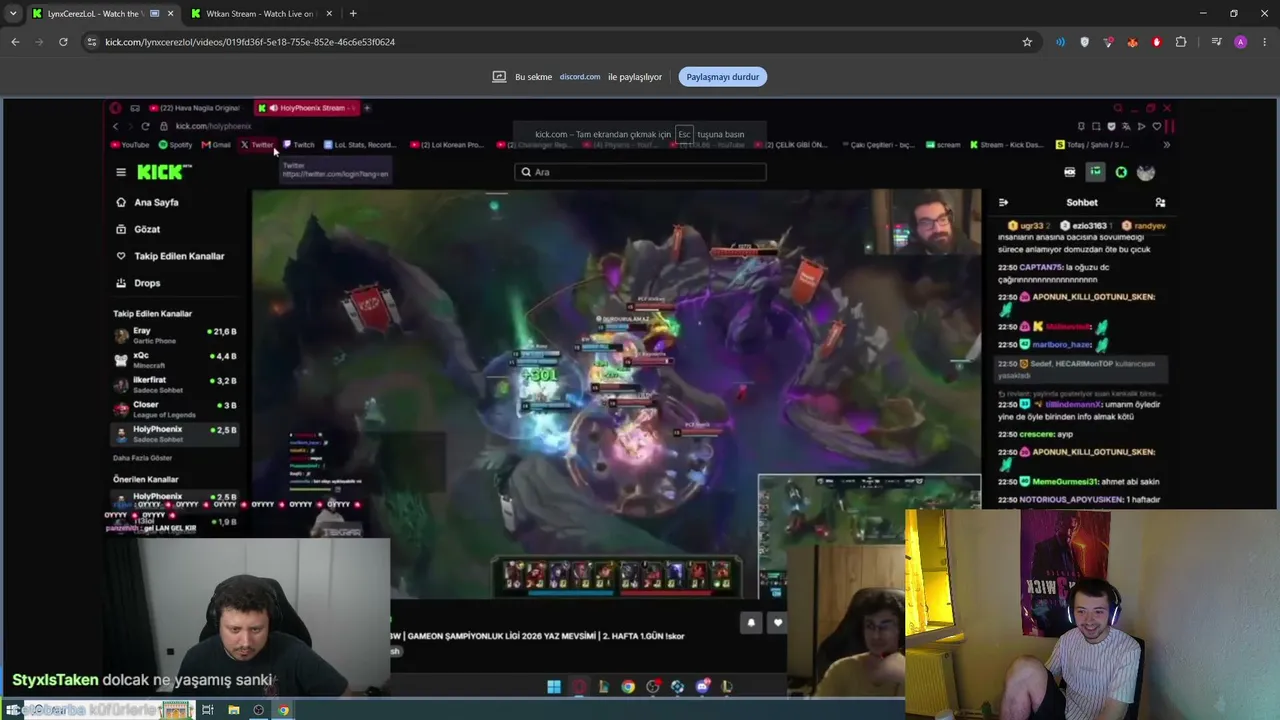Open the Kick profile avatar in stream header

coord(1146,172)
